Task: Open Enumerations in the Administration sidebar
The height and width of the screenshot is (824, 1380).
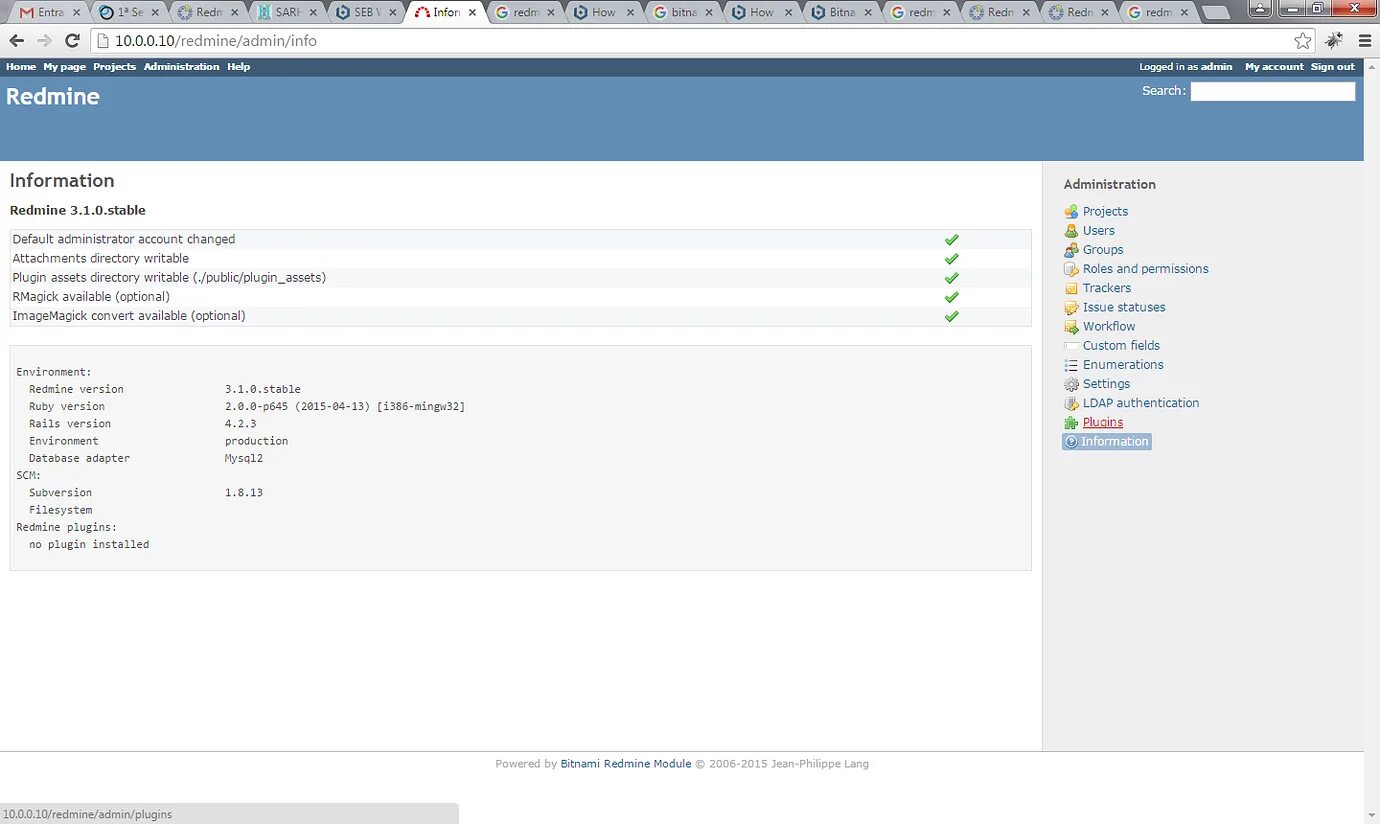Action: 1123,364
